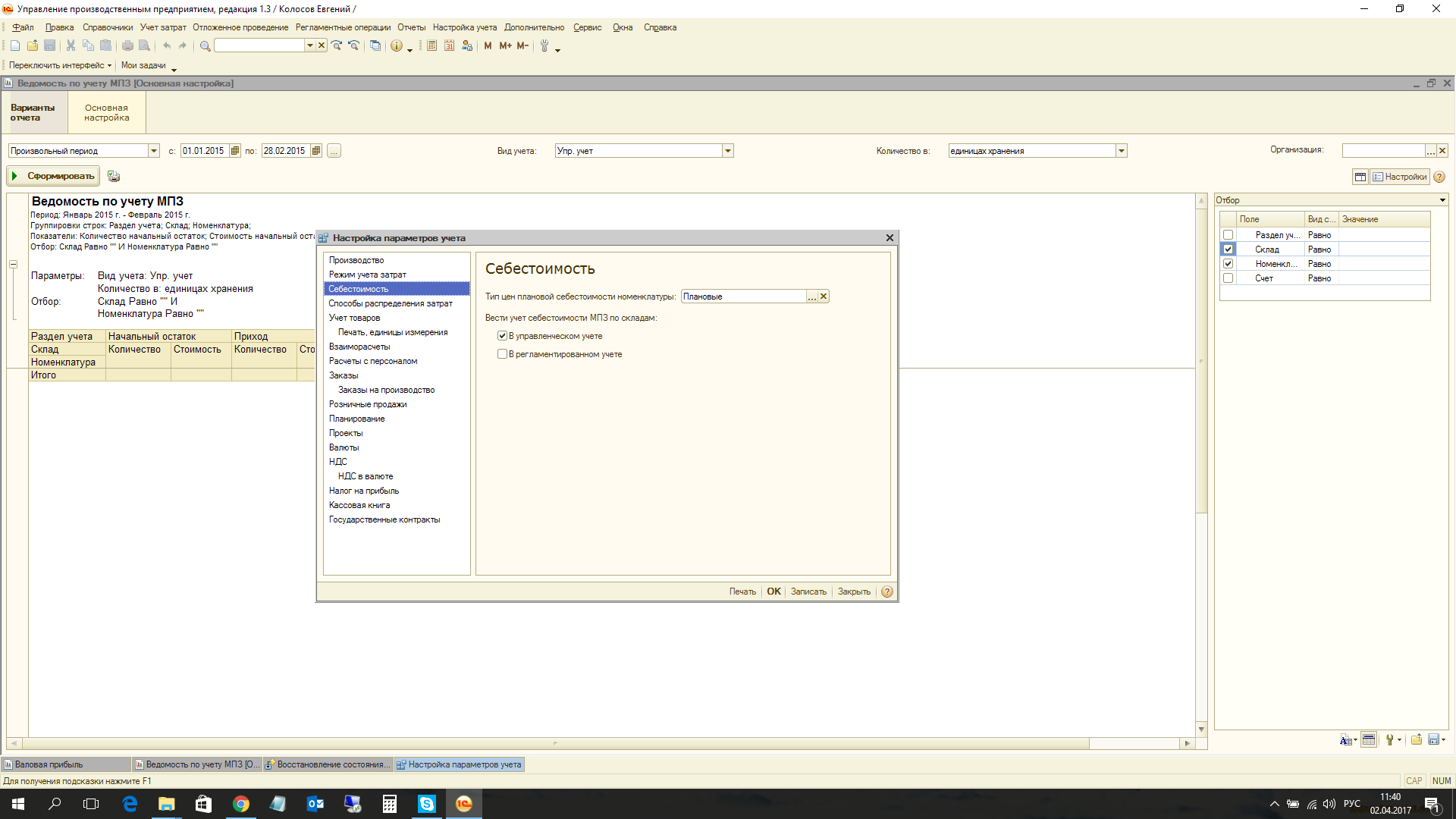Open File Explorer from the taskbar
Image resolution: width=1456 pixels, height=819 pixels.
pos(167,804)
